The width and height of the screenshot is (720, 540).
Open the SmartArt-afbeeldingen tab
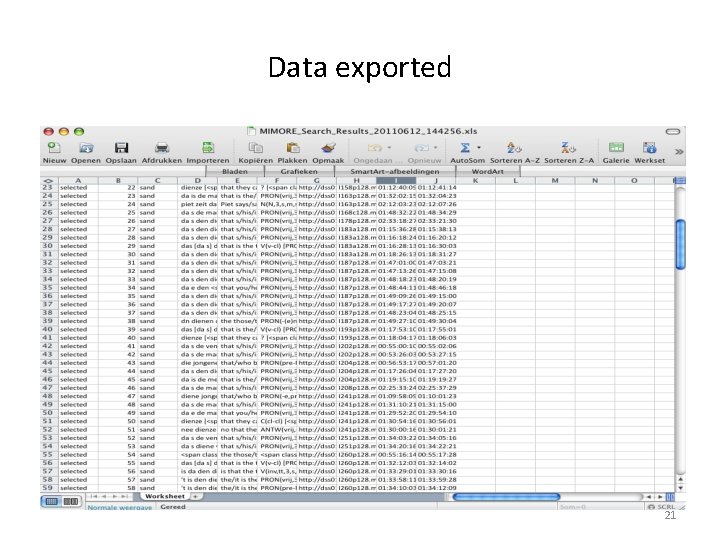[395, 172]
